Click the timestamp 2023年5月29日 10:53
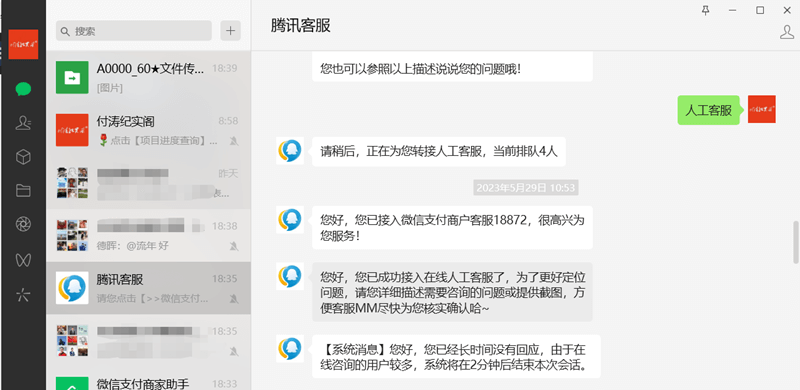This screenshot has height=390, width=800. pyautogui.click(x=526, y=187)
